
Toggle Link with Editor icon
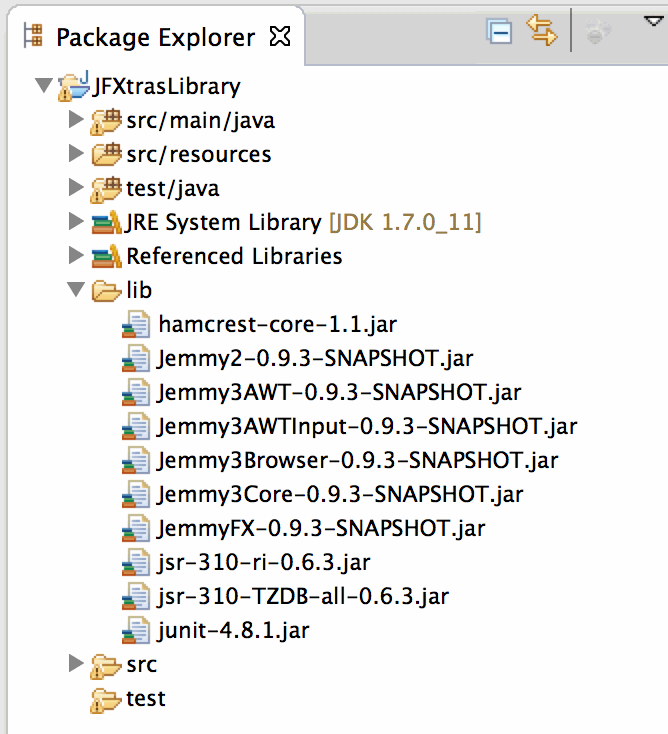click(x=541, y=33)
